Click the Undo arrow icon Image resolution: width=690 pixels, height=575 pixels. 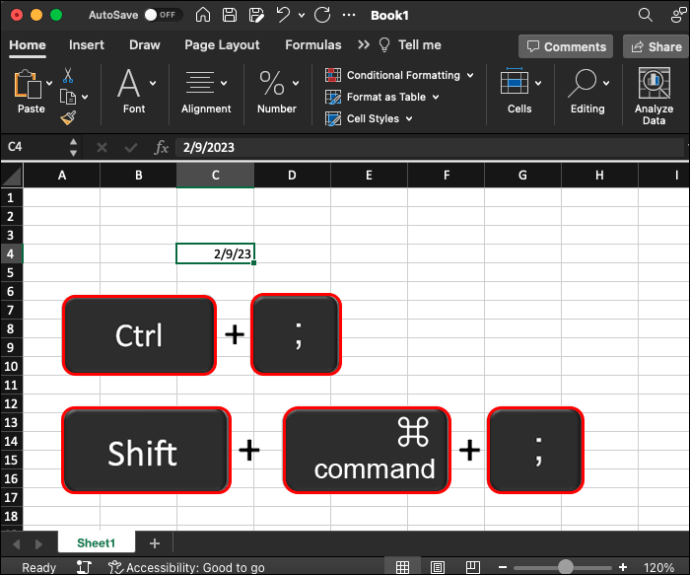[283, 15]
